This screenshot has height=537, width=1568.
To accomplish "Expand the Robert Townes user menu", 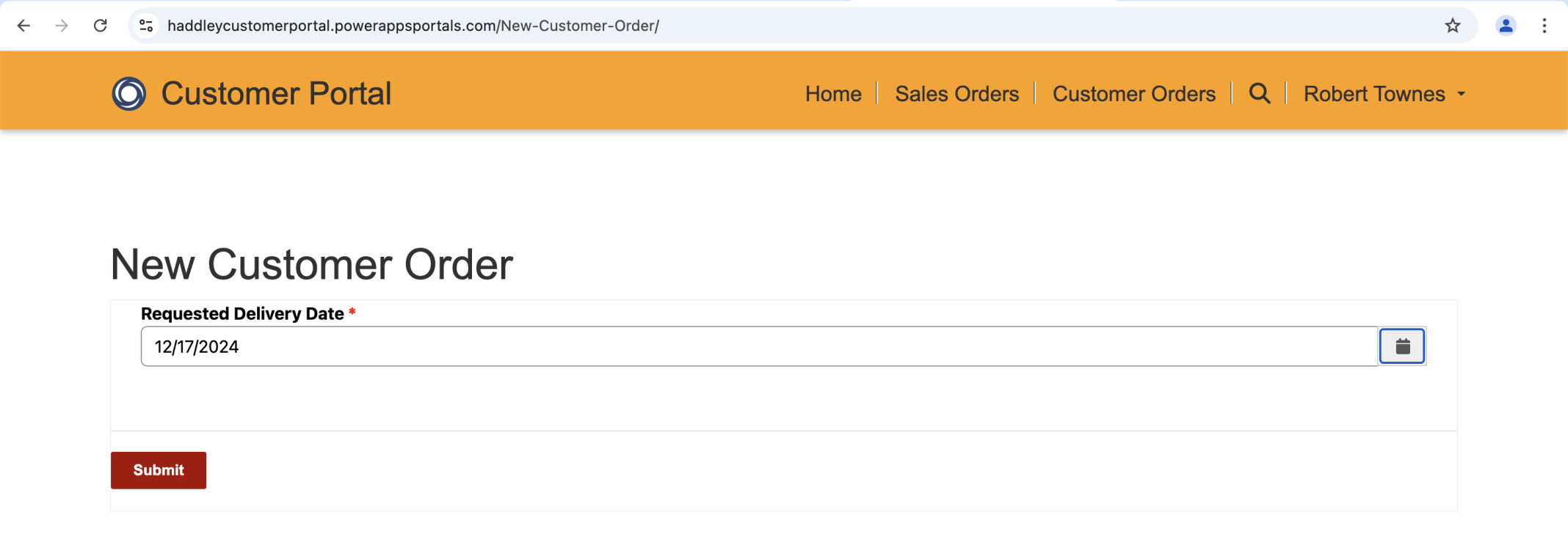I will coord(1384,94).
